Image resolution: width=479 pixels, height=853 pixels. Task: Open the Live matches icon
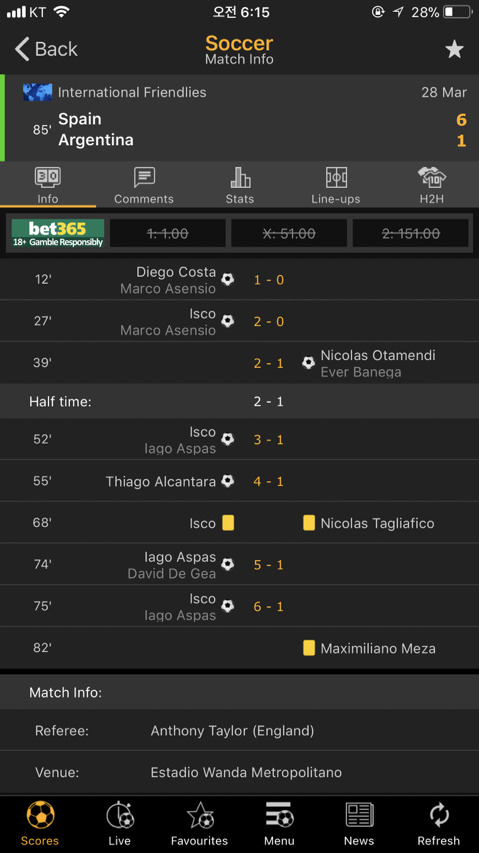pos(120,824)
